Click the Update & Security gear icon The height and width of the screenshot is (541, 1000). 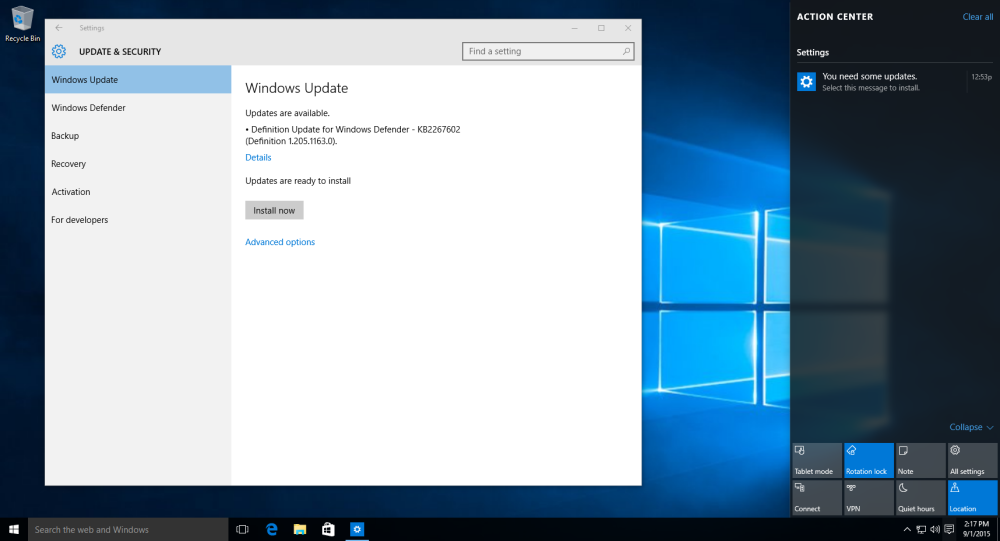(59, 52)
